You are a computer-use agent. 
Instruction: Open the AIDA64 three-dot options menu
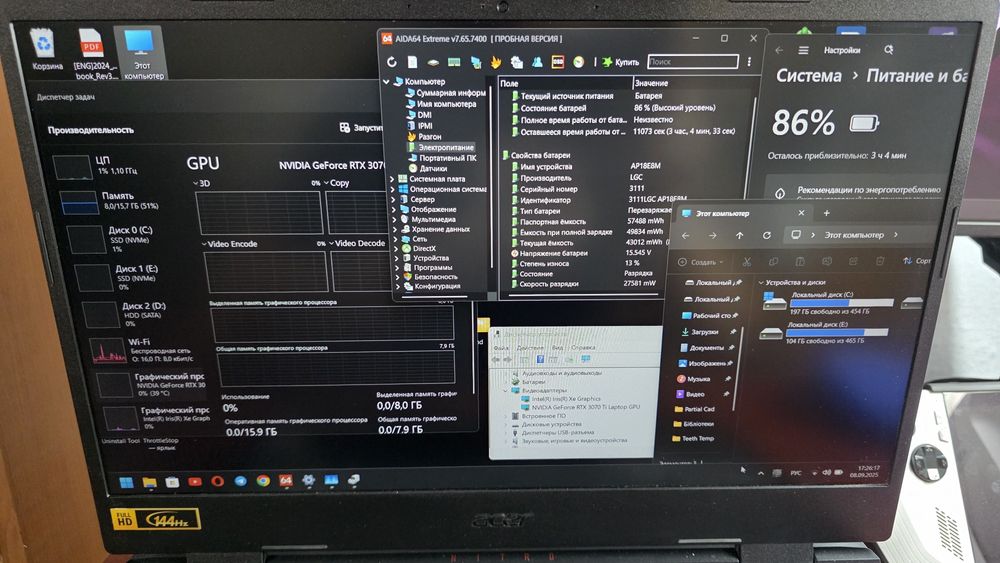(x=749, y=62)
